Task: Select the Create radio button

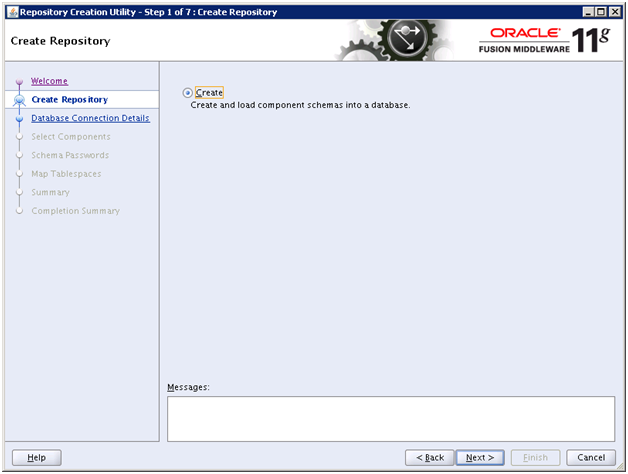Action: tap(187, 93)
